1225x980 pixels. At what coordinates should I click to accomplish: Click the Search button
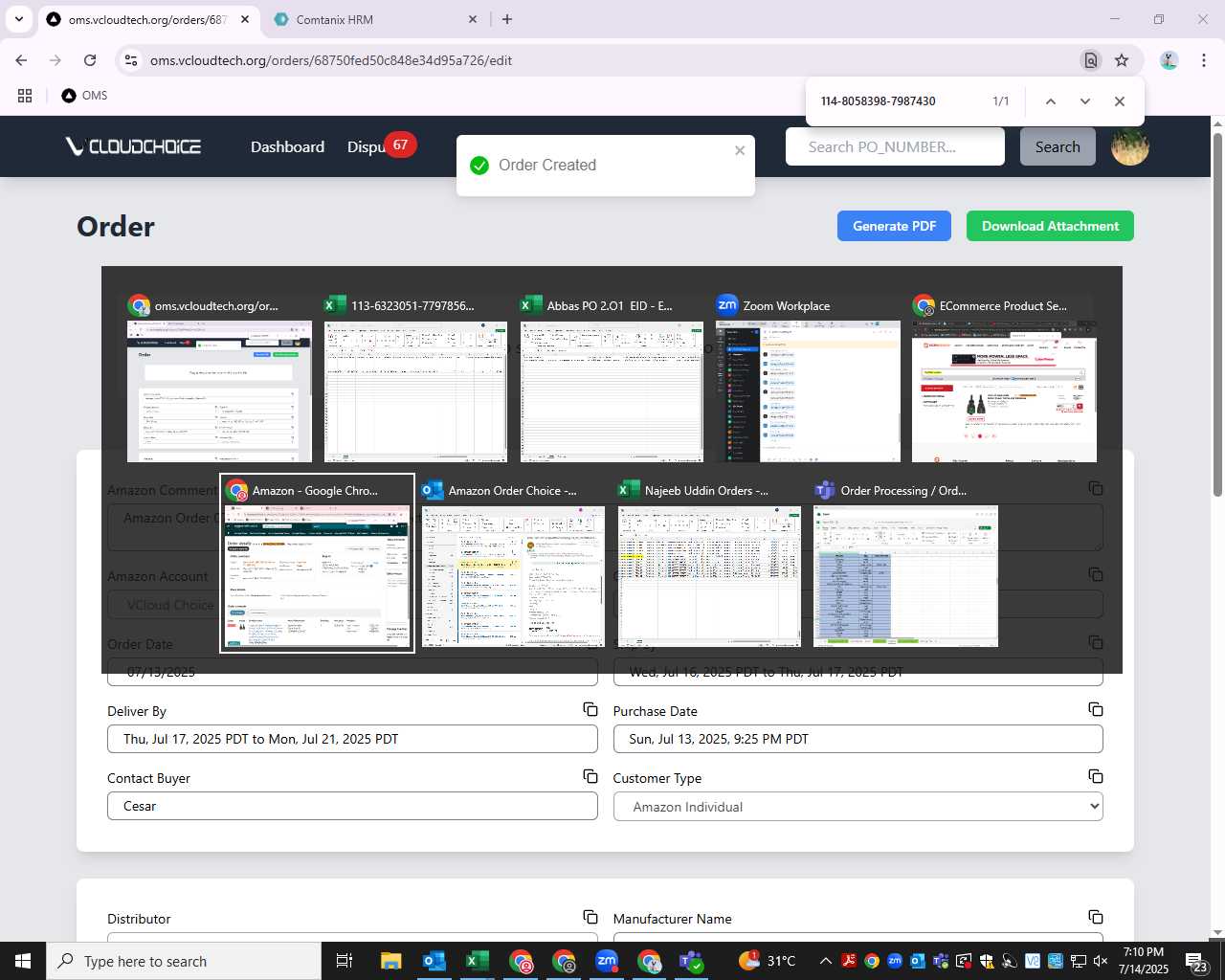1058,146
